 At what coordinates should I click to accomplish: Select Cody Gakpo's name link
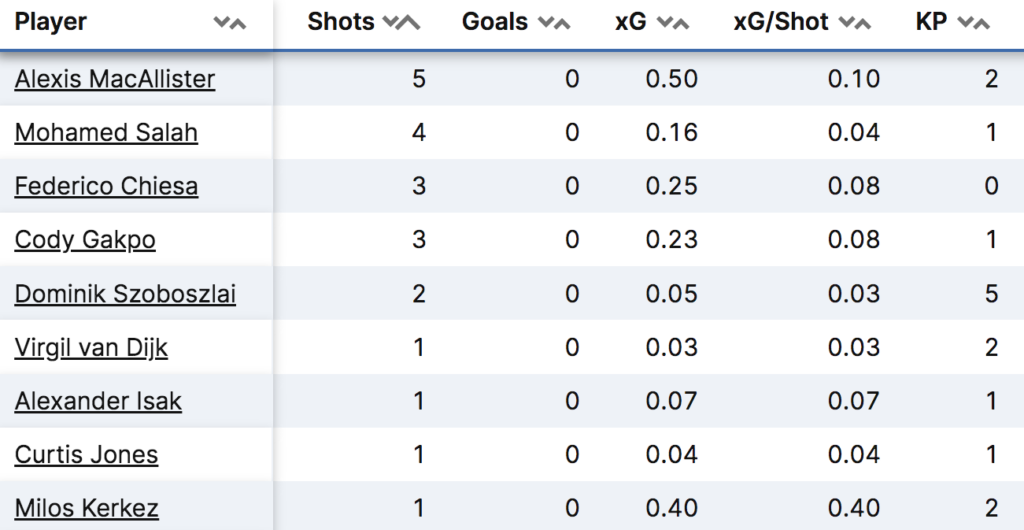85,240
